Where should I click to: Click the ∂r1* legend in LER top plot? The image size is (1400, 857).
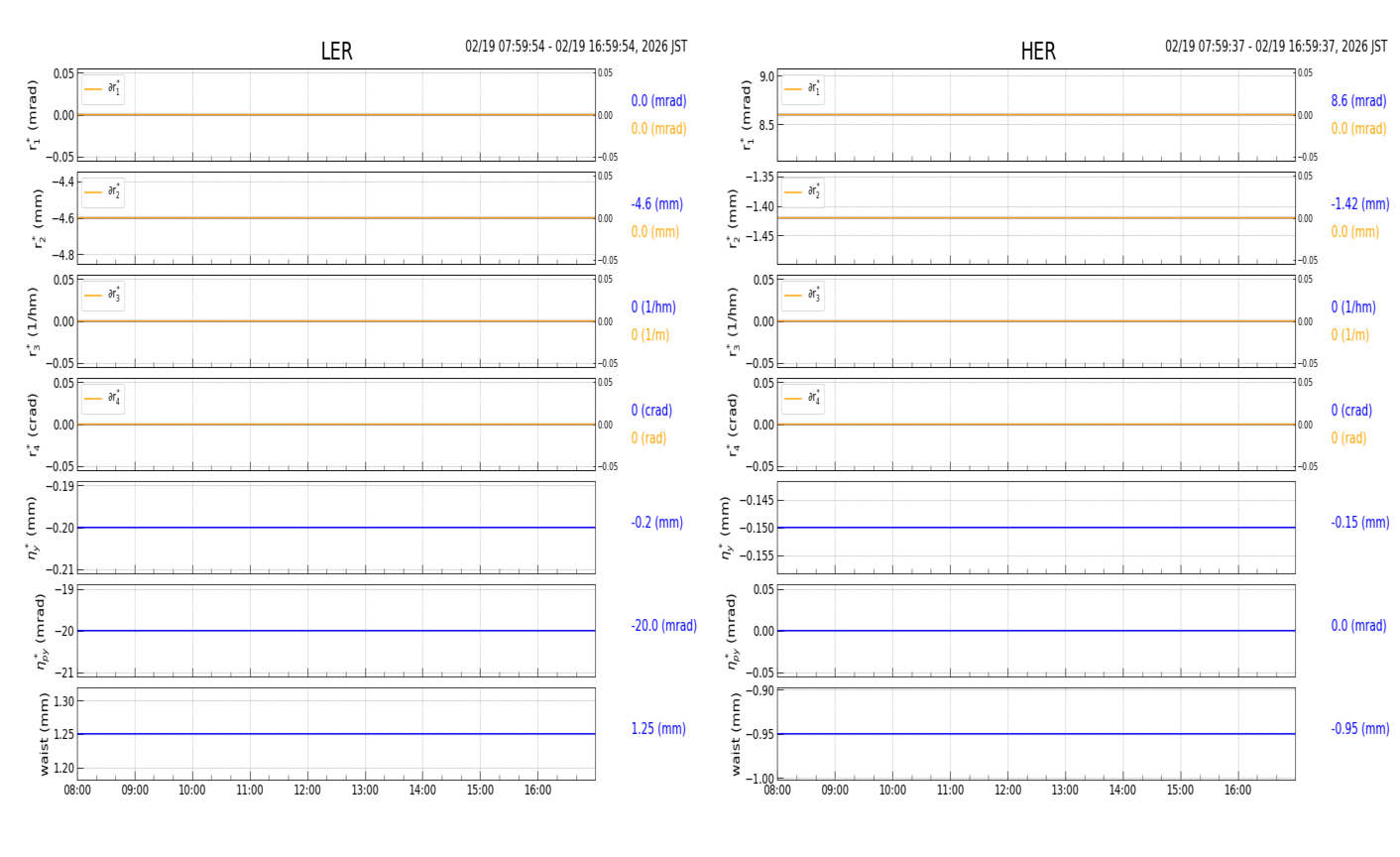click(103, 89)
